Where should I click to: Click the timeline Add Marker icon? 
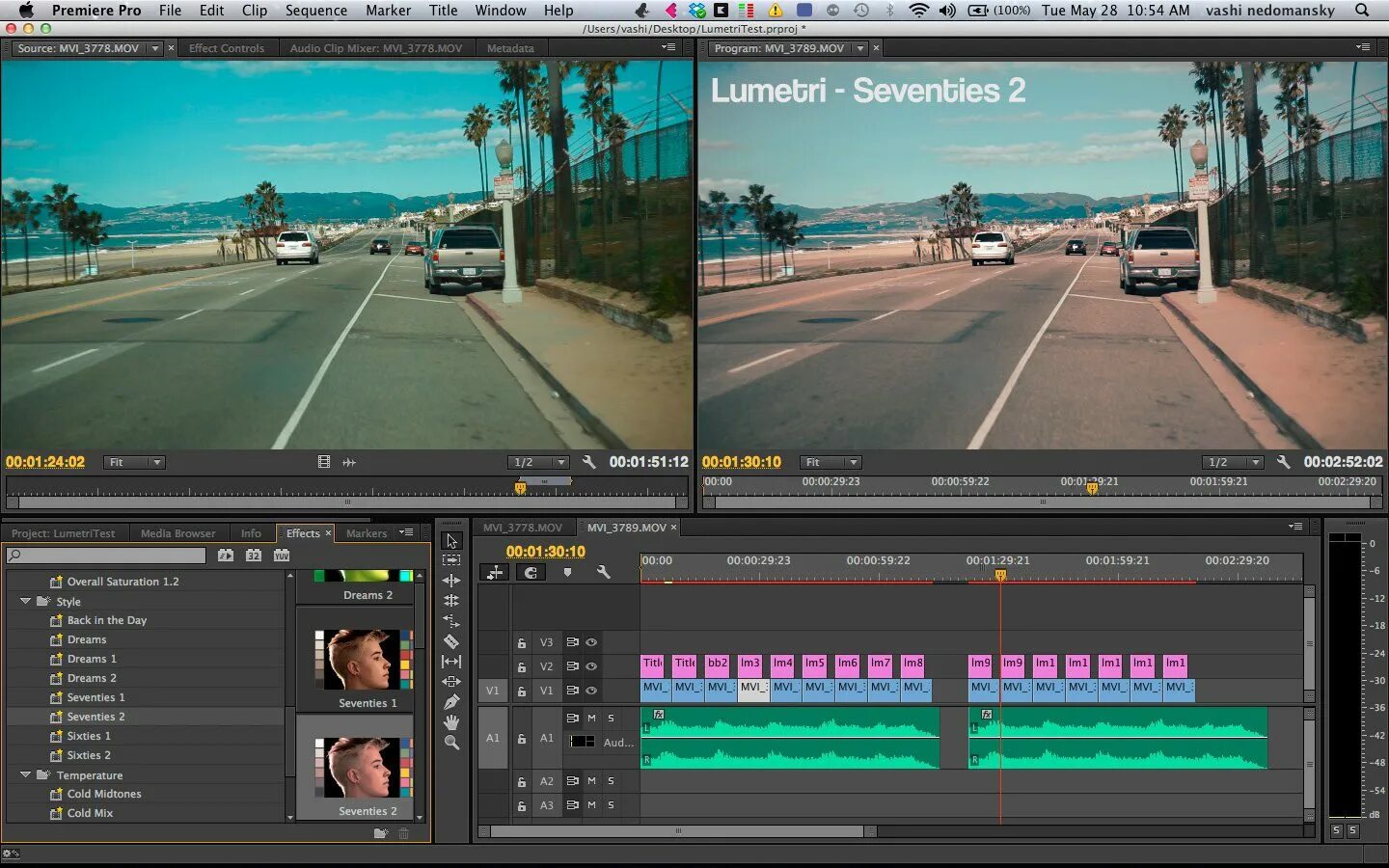[x=567, y=572]
